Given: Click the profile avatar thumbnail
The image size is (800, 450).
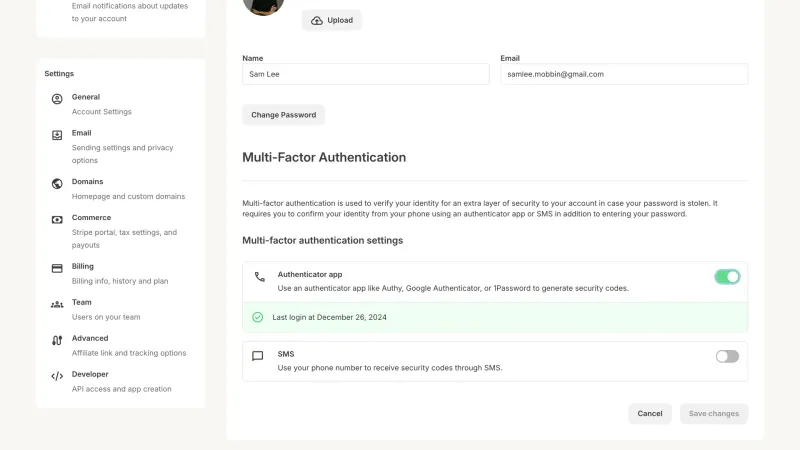Looking at the screenshot, I should 263,5.
